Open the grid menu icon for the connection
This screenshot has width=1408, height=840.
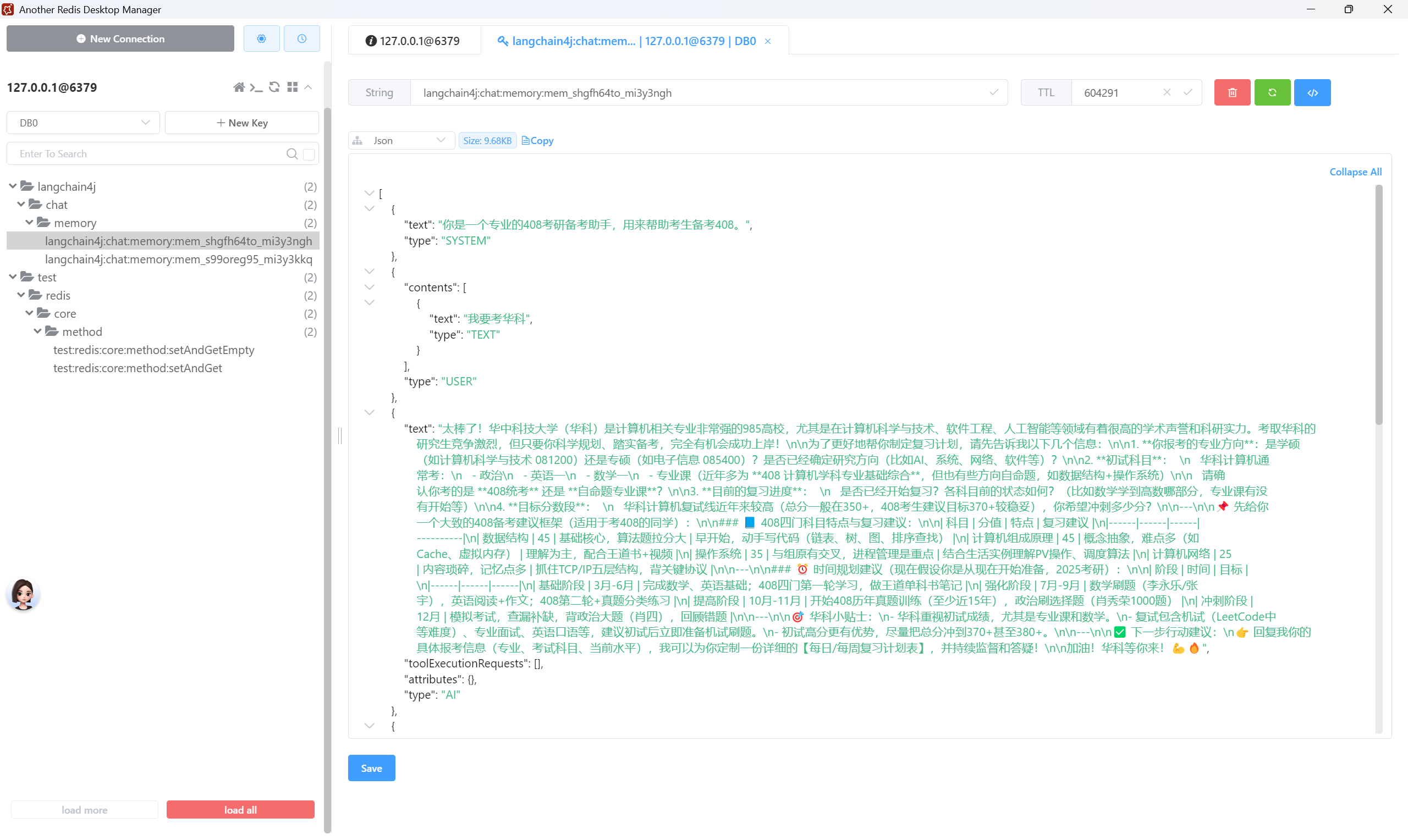(292, 87)
